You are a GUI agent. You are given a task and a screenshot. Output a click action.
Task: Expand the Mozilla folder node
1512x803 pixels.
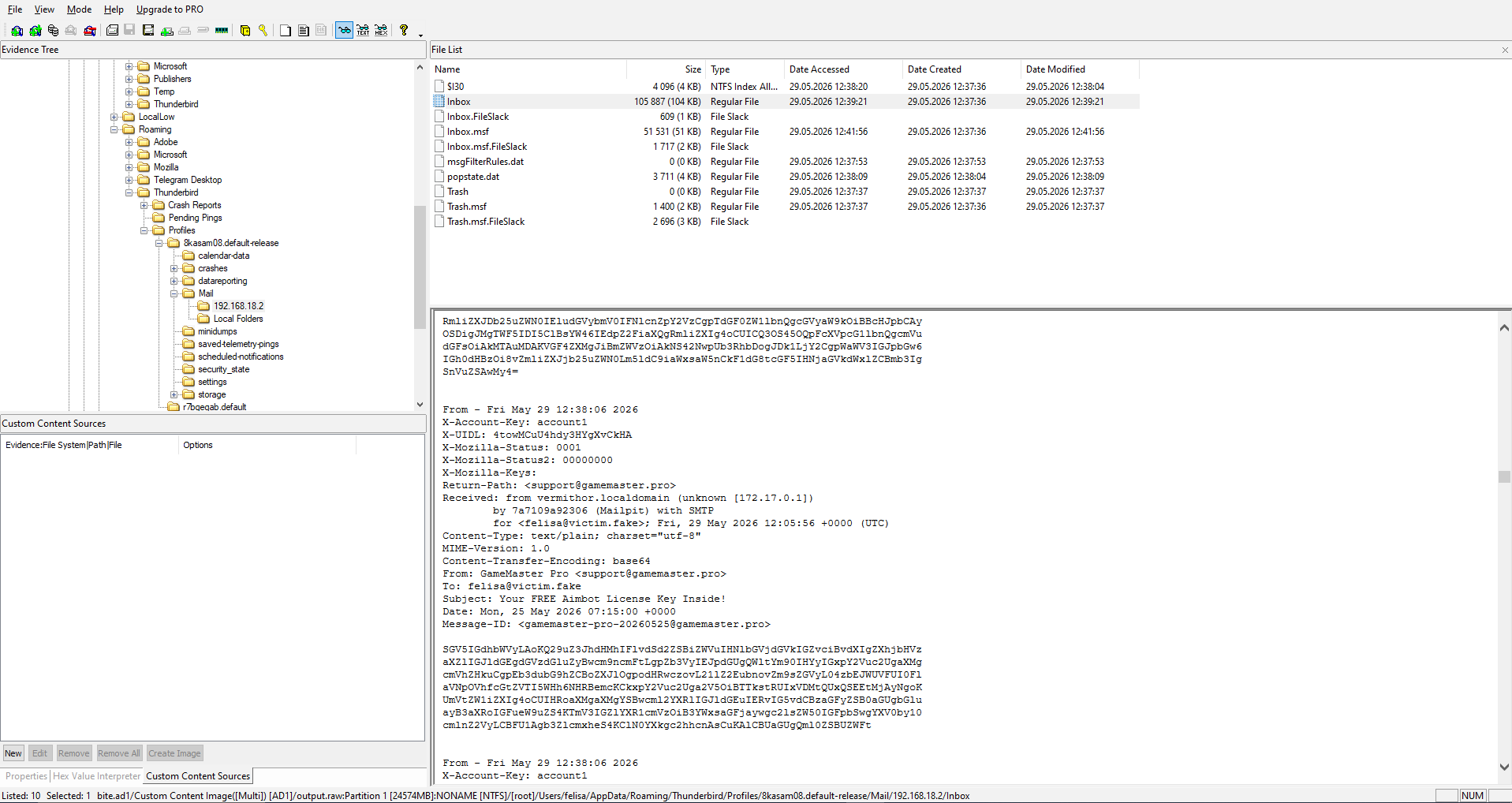[x=129, y=167]
